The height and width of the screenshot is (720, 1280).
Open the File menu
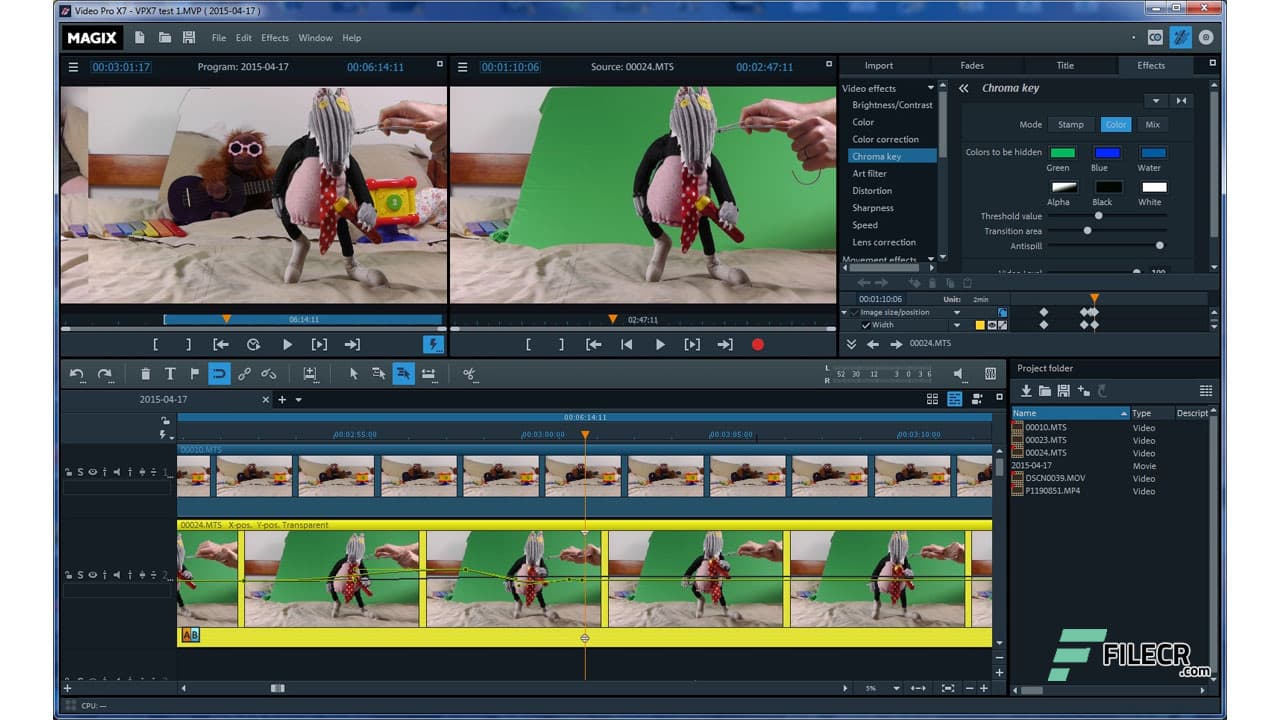click(x=218, y=37)
